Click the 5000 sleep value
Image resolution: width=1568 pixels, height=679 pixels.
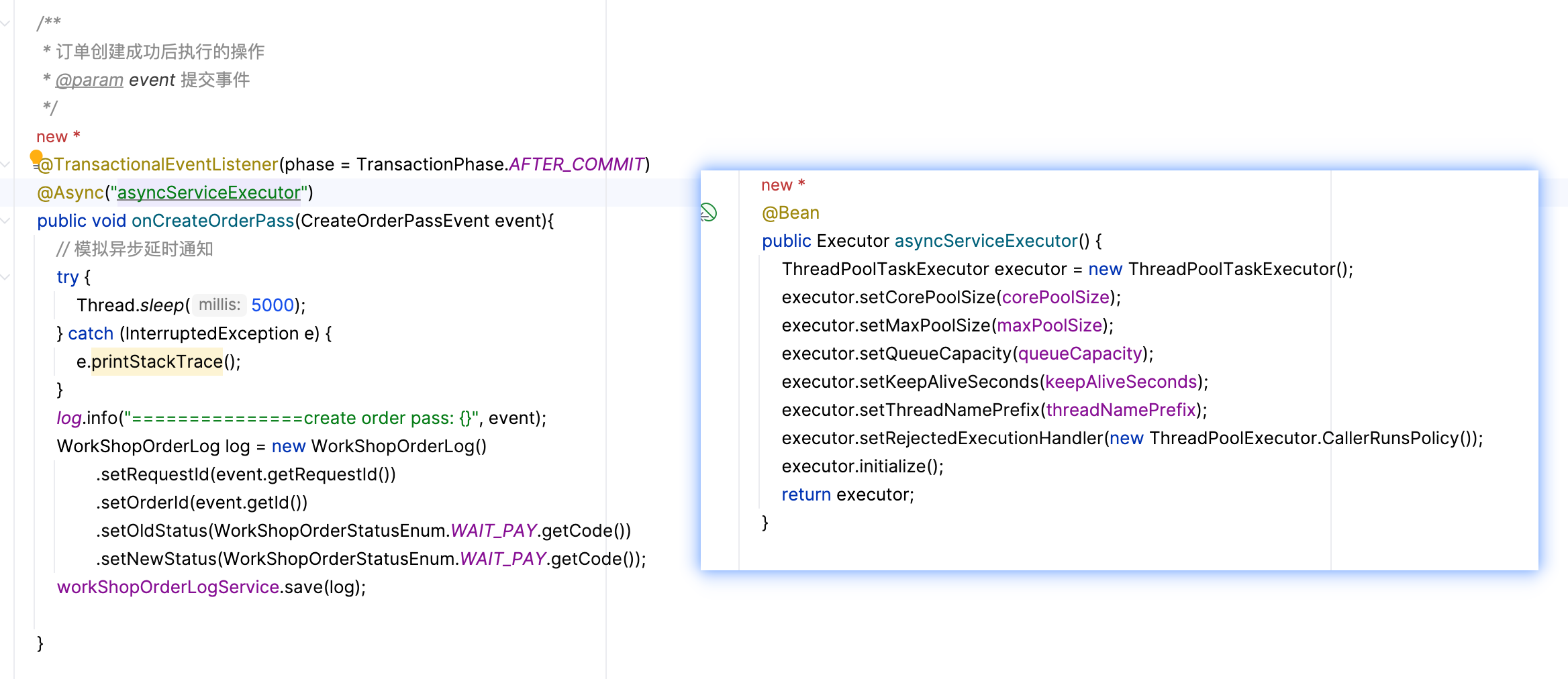pos(273,305)
